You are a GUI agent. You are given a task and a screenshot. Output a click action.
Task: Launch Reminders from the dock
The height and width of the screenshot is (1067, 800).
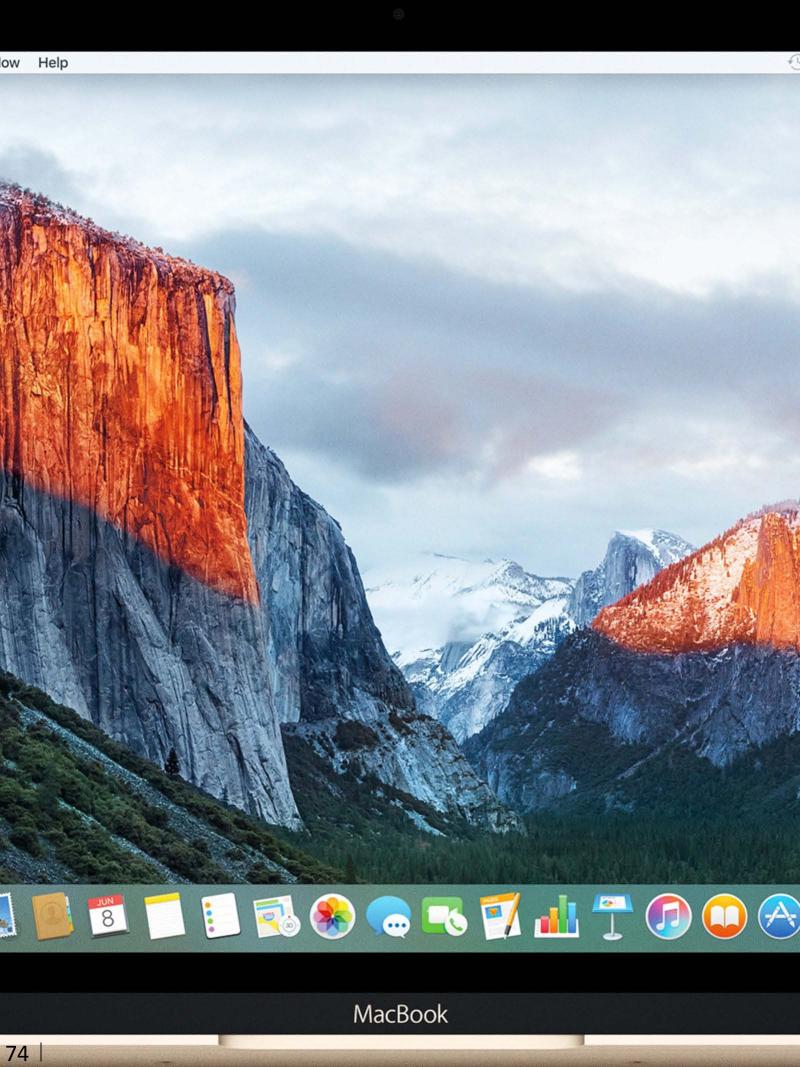220,916
